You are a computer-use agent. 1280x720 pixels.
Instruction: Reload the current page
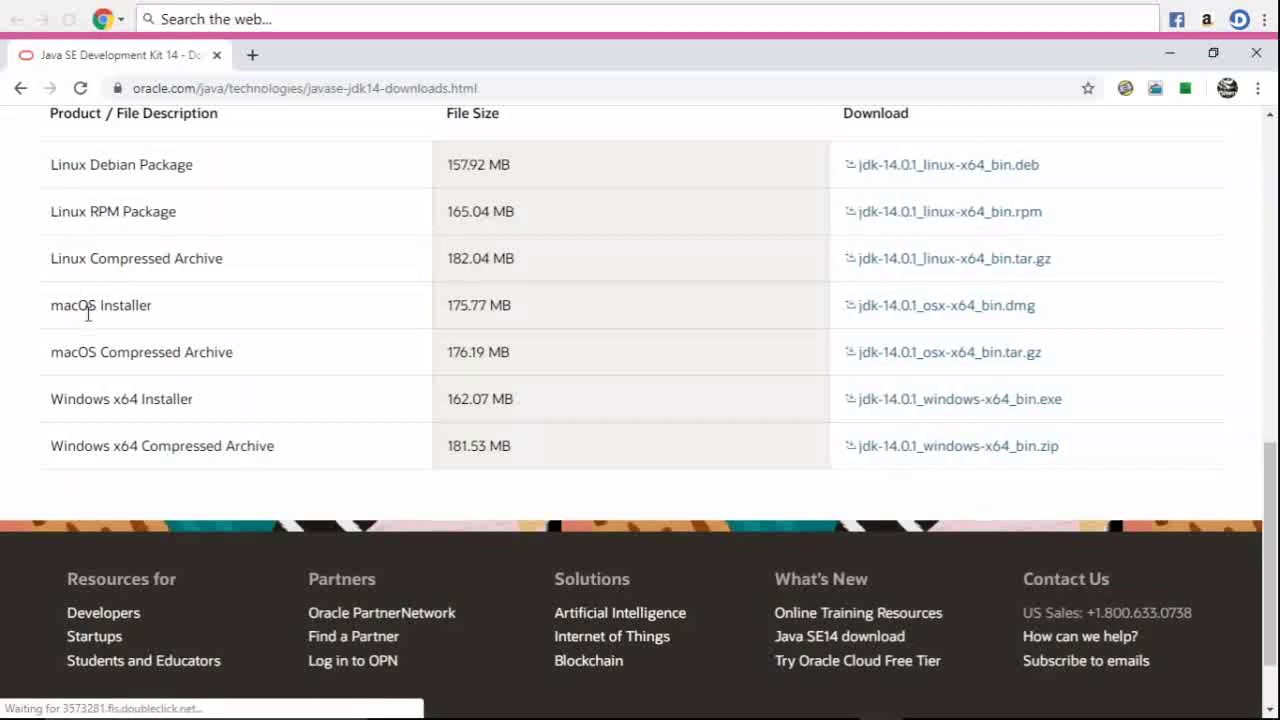pos(80,88)
